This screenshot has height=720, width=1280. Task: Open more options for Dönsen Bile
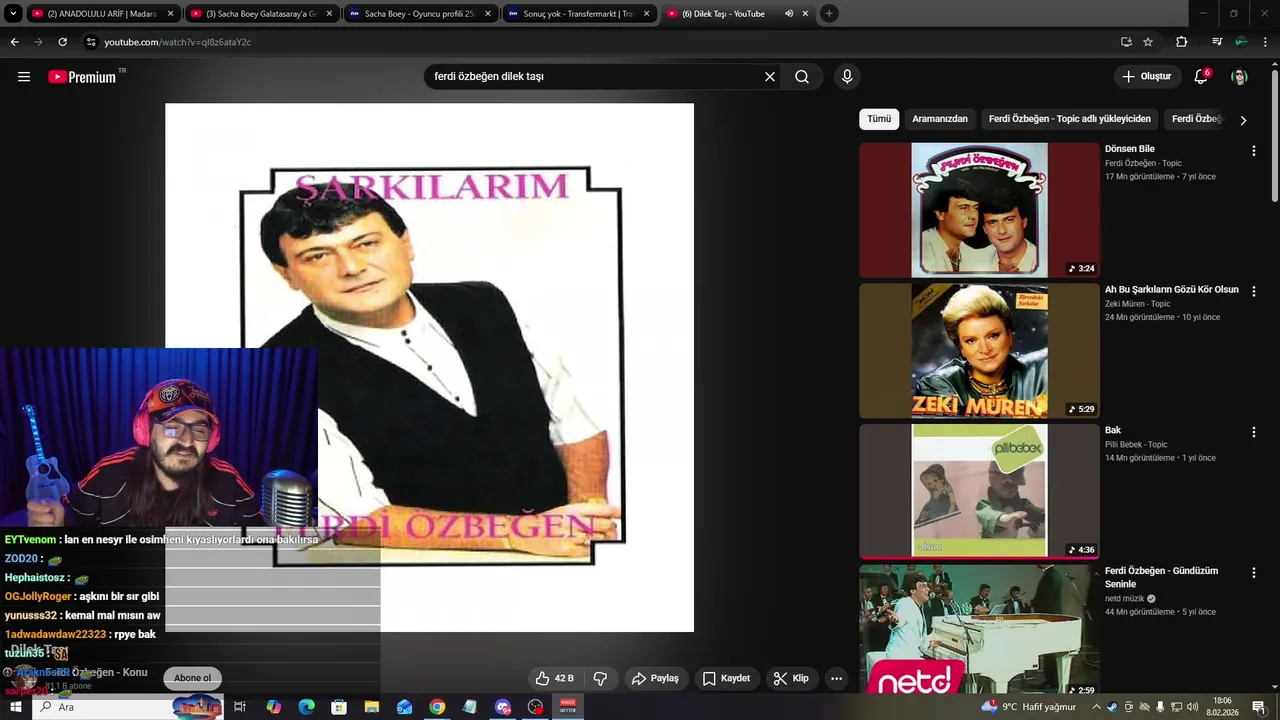click(1253, 151)
